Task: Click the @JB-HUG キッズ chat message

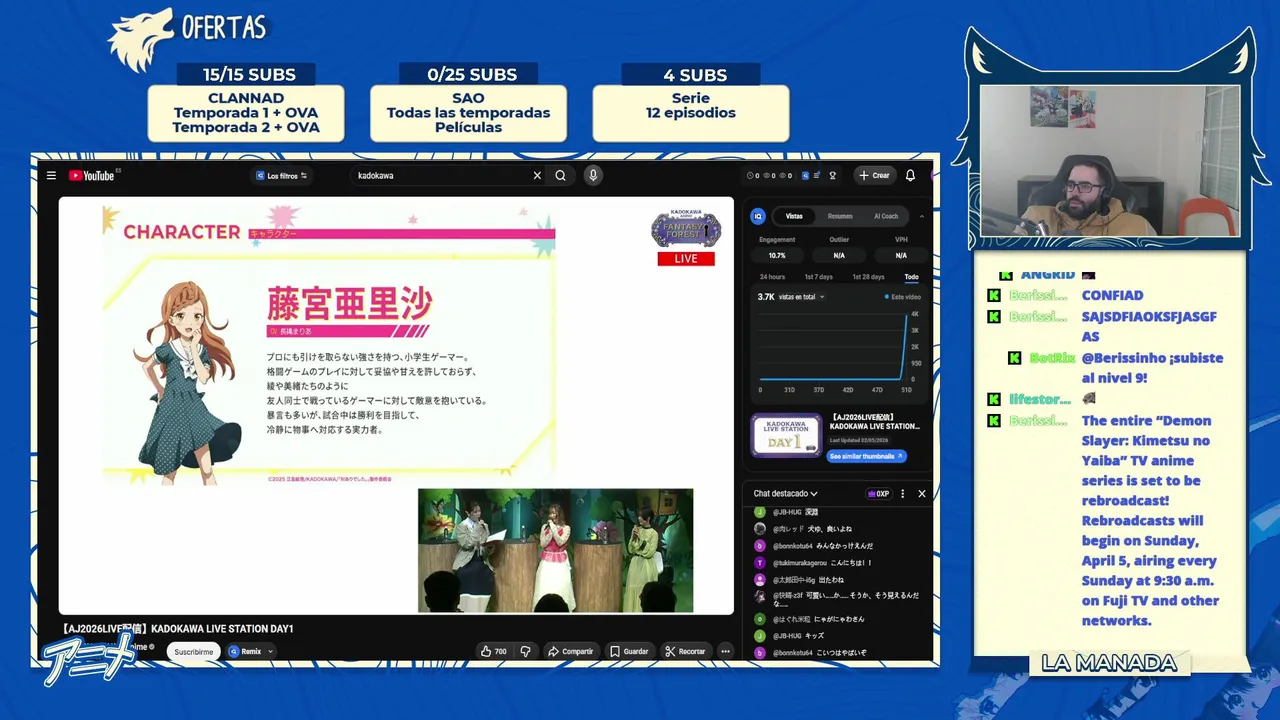Action: pos(798,635)
